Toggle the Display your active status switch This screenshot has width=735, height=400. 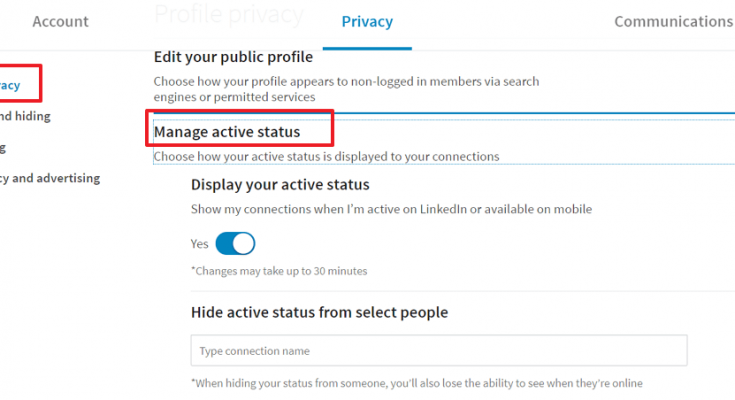pyautogui.click(x=235, y=244)
